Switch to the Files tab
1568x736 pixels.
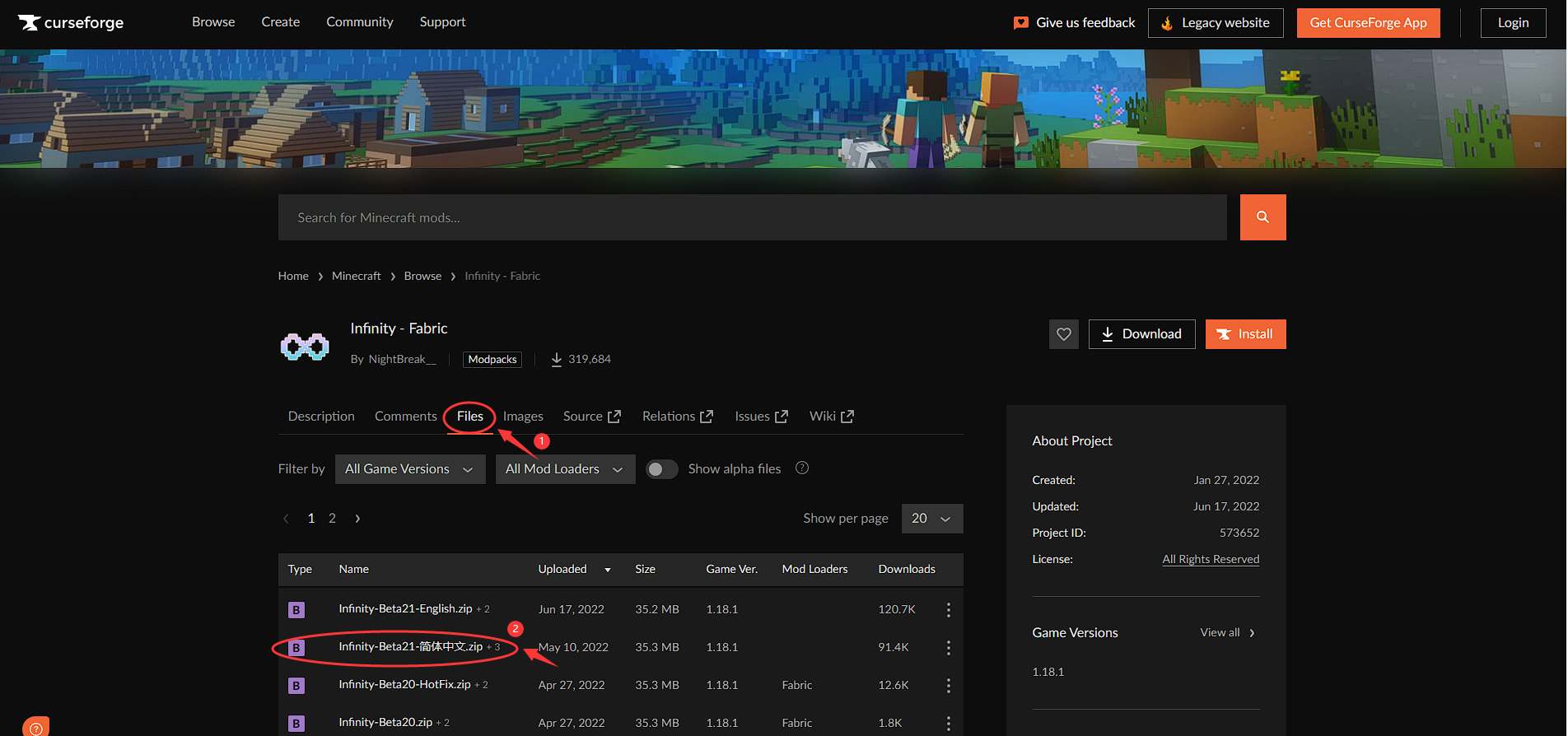point(470,417)
